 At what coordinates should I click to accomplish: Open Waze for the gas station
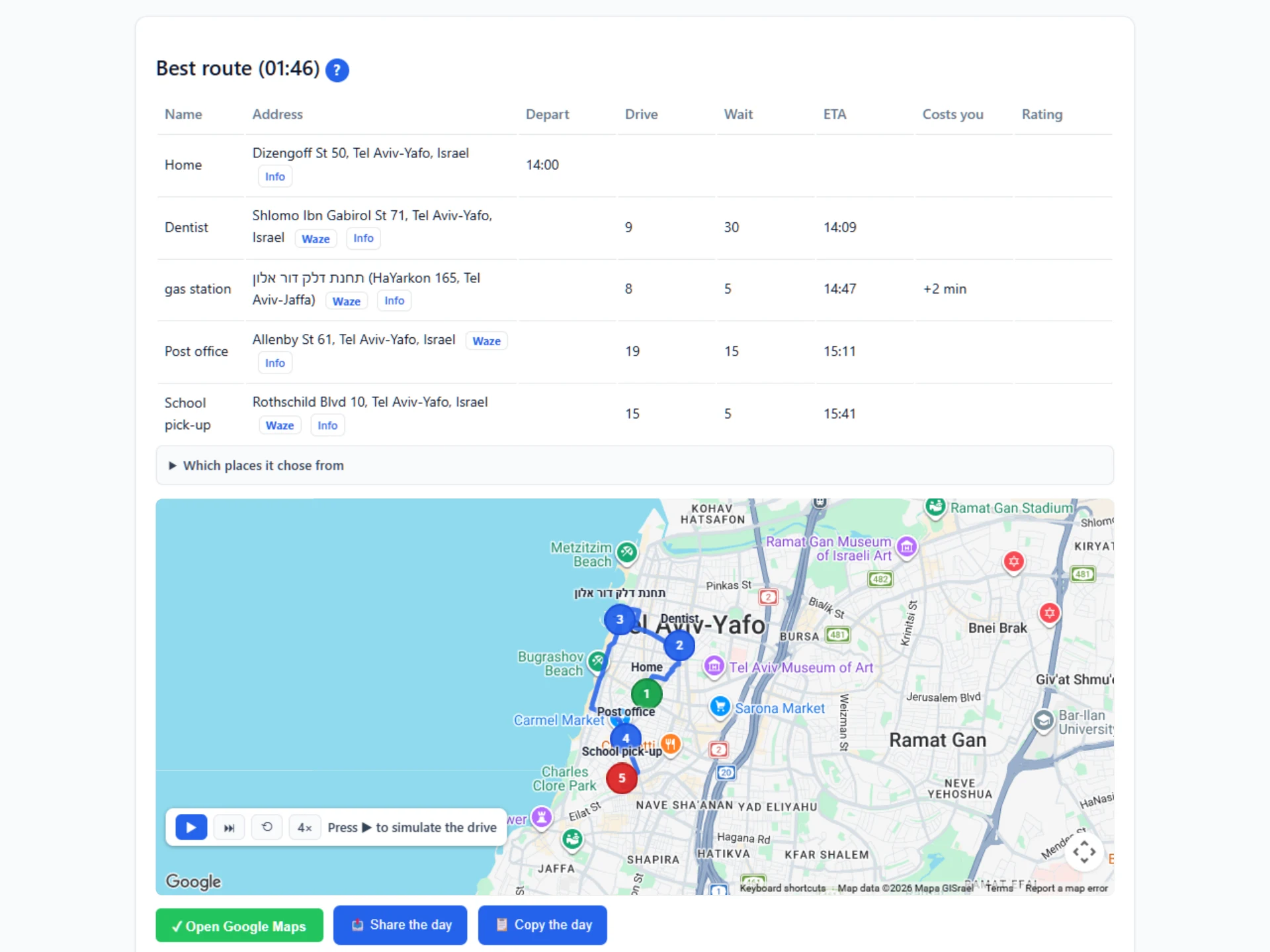point(347,301)
